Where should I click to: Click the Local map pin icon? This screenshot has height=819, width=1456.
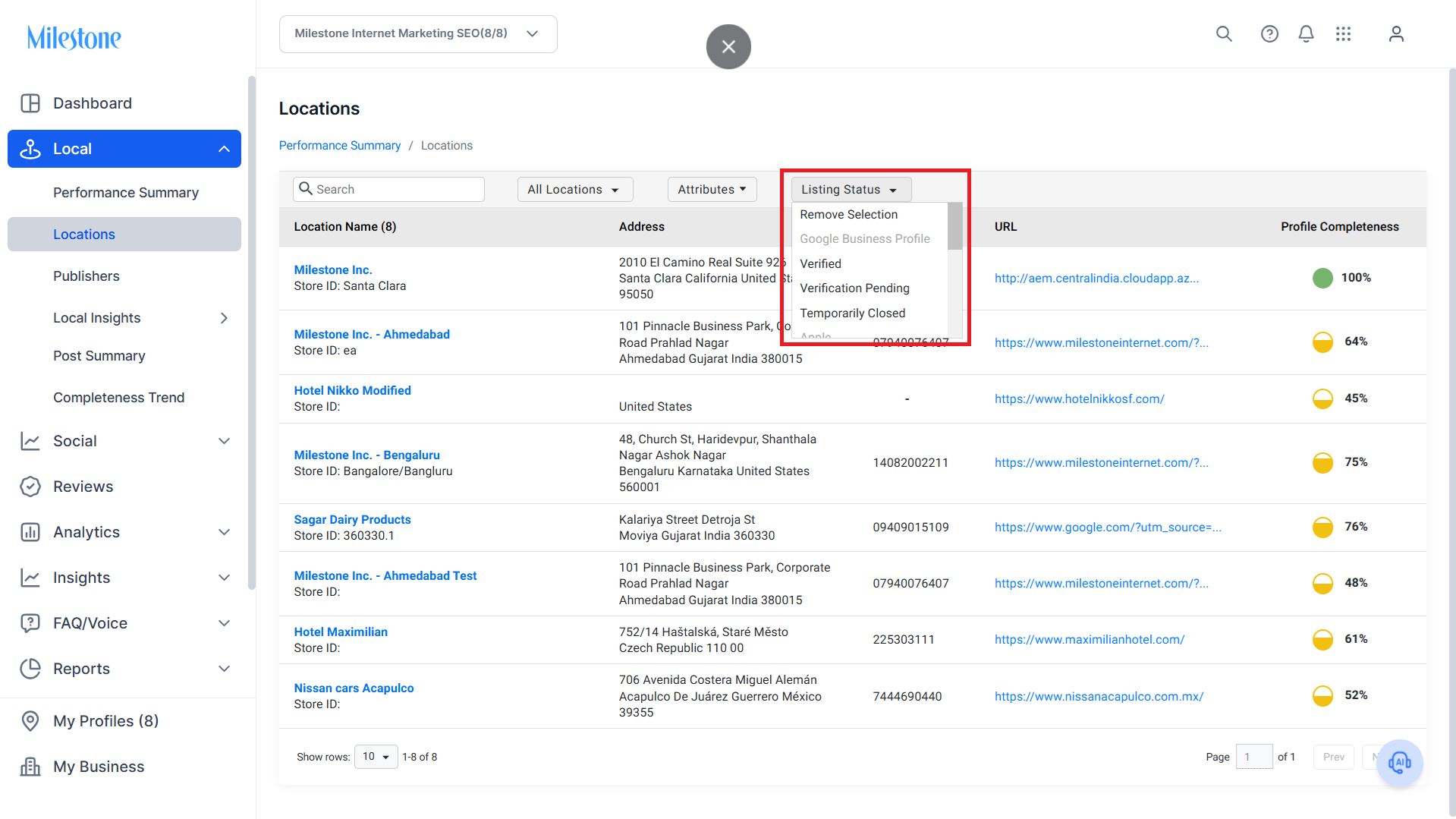point(30,149)
